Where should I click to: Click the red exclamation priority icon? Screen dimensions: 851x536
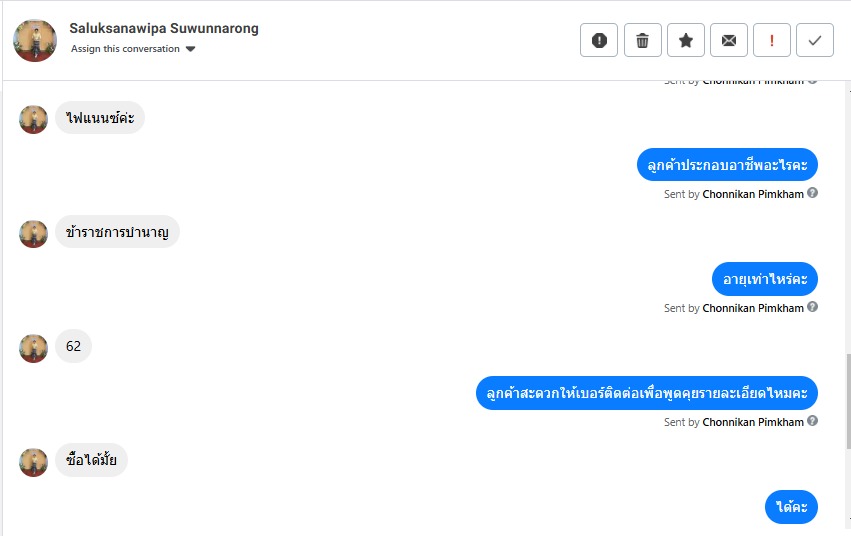[772, 40]
